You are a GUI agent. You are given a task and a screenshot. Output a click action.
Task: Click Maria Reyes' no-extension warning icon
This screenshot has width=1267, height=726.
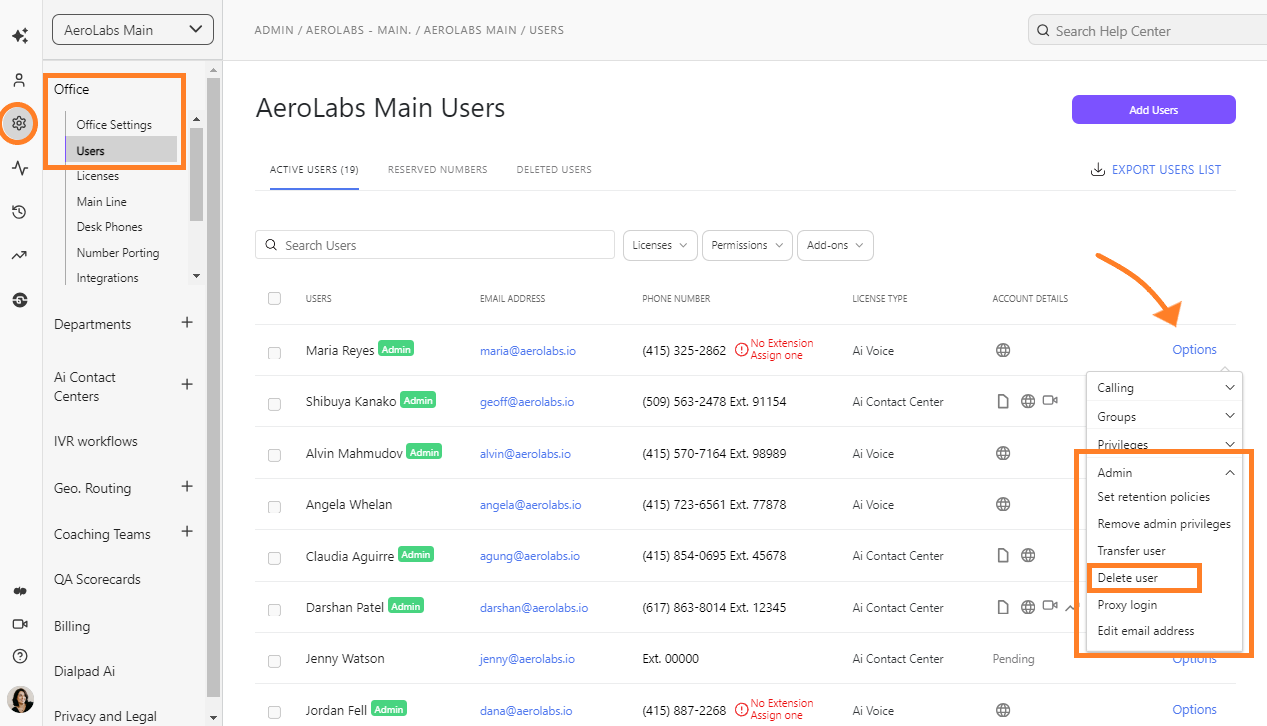pyautogui.click(x=741, y=350)
